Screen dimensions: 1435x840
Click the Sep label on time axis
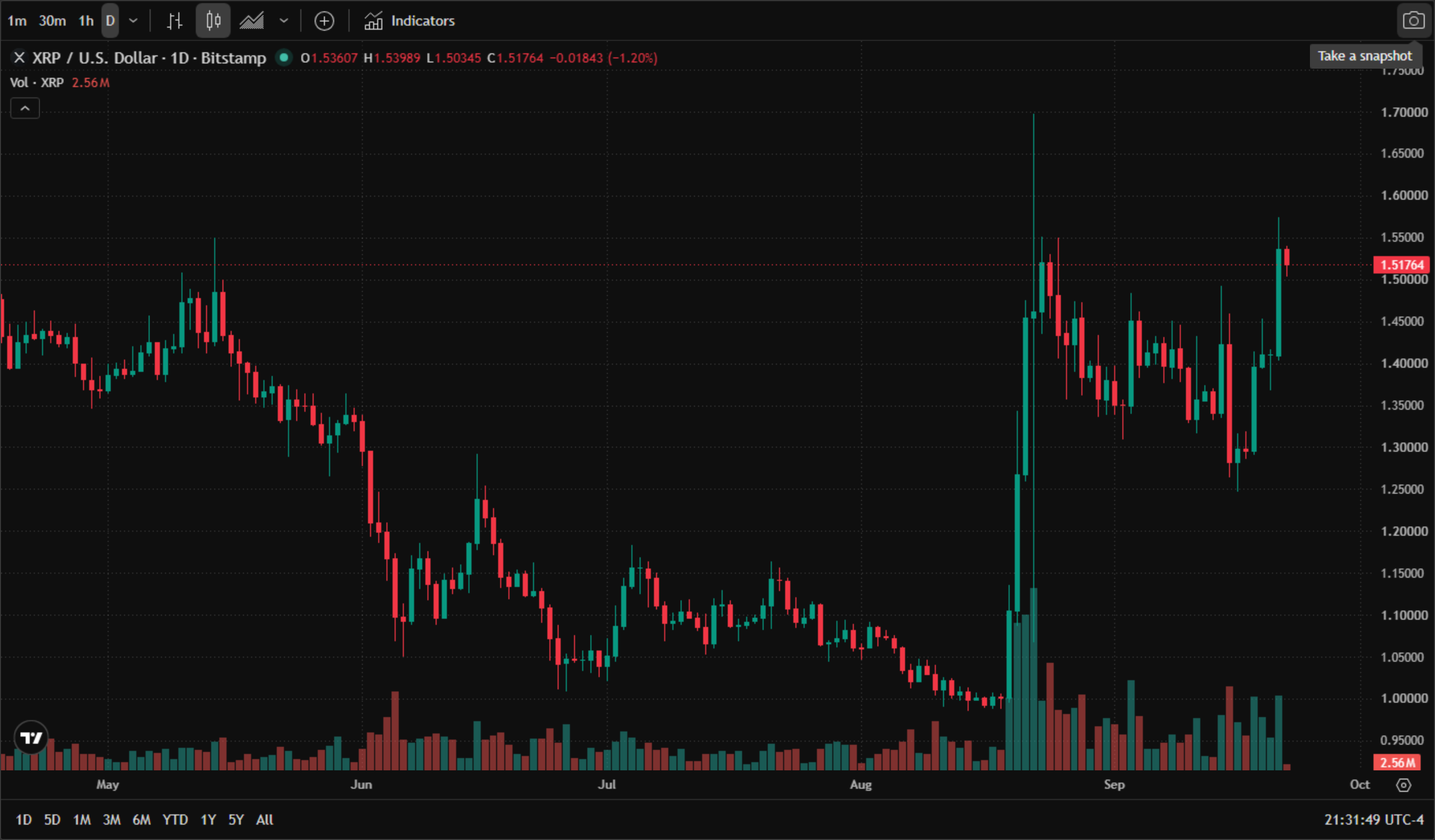click(x=1114, y=784)
